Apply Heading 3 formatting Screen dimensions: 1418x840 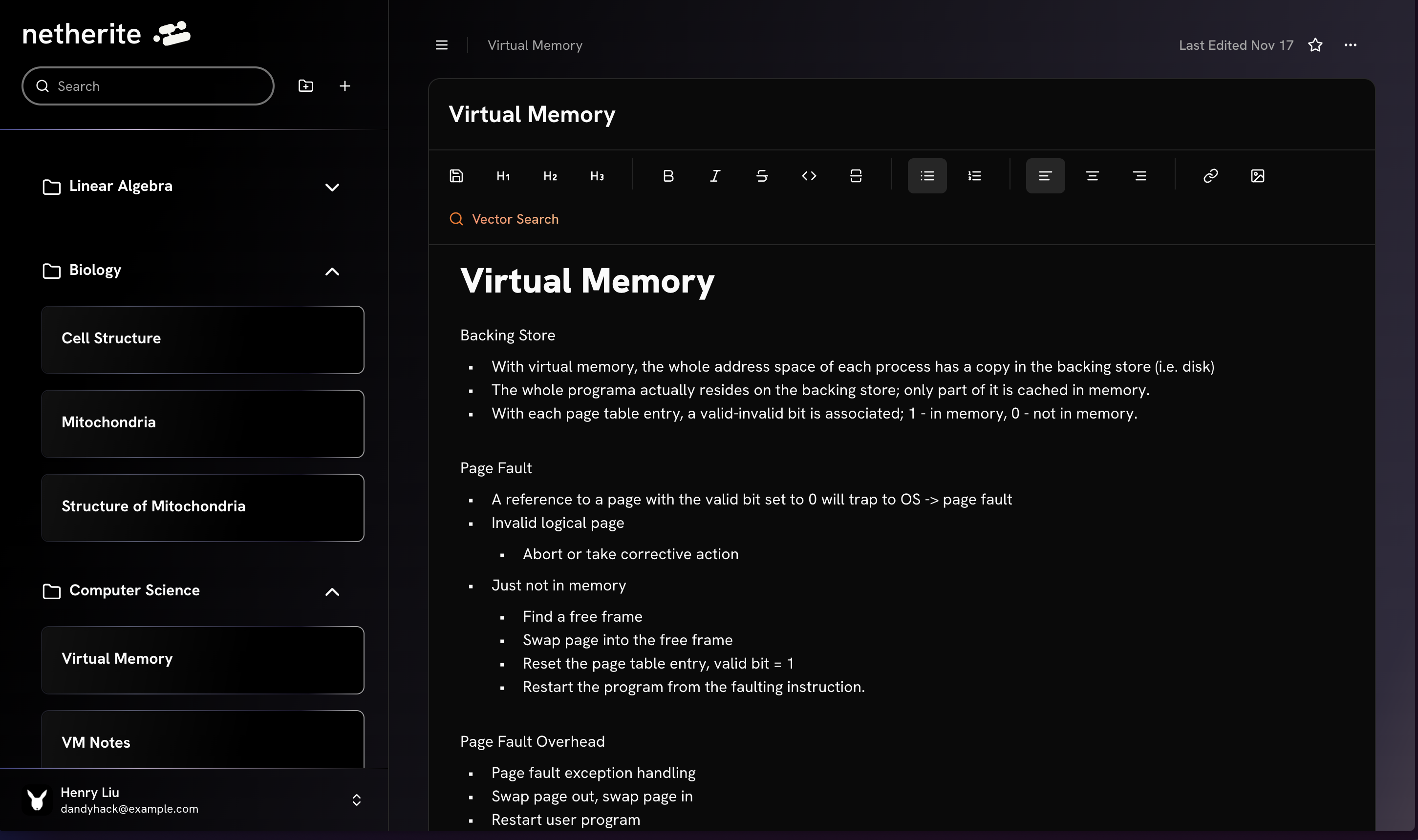[597, 176]
